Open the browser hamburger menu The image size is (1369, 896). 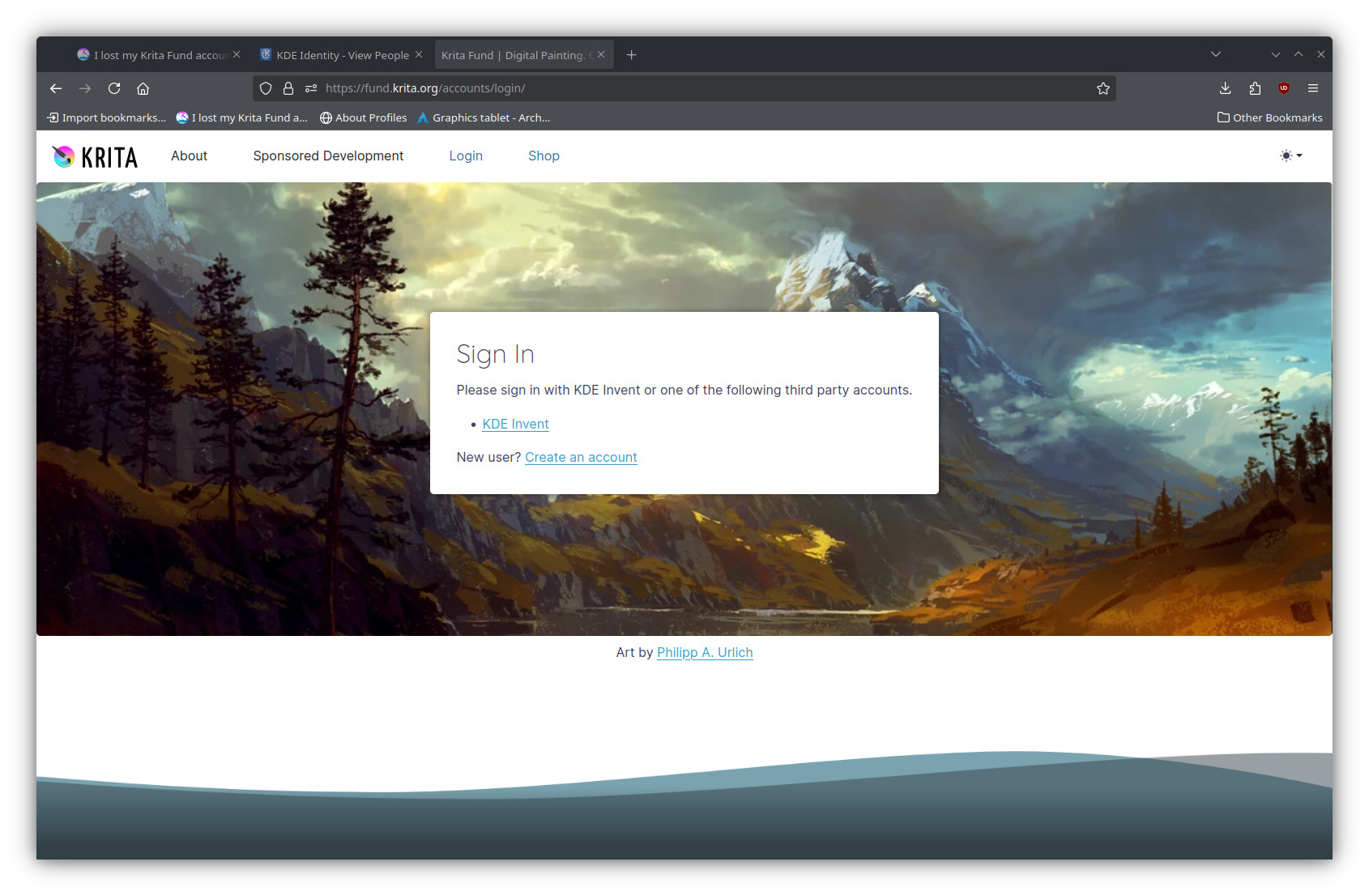[1313, 88]
